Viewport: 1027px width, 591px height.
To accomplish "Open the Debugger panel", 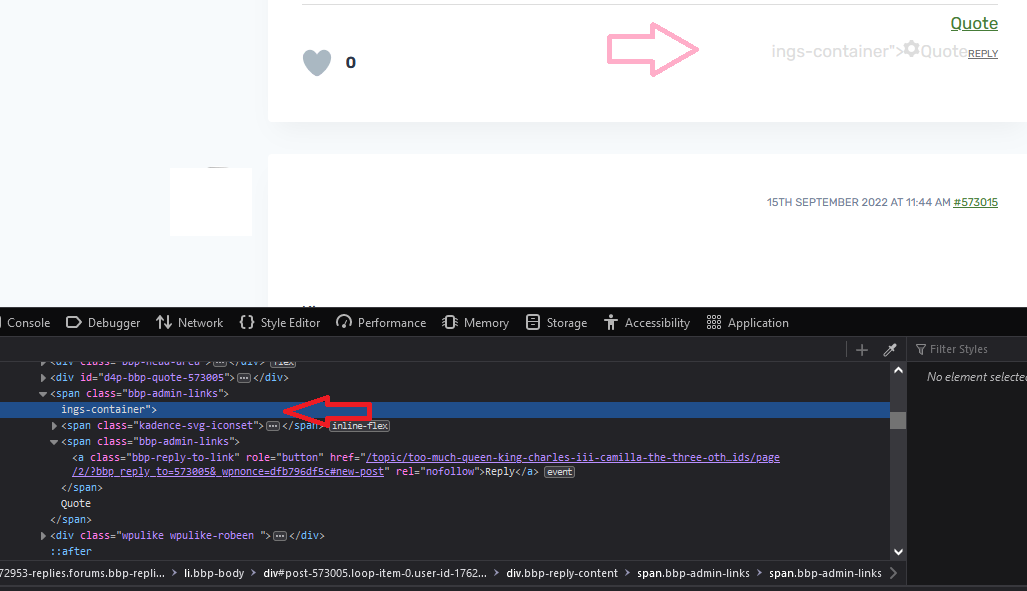I will (x=103, y=323).
